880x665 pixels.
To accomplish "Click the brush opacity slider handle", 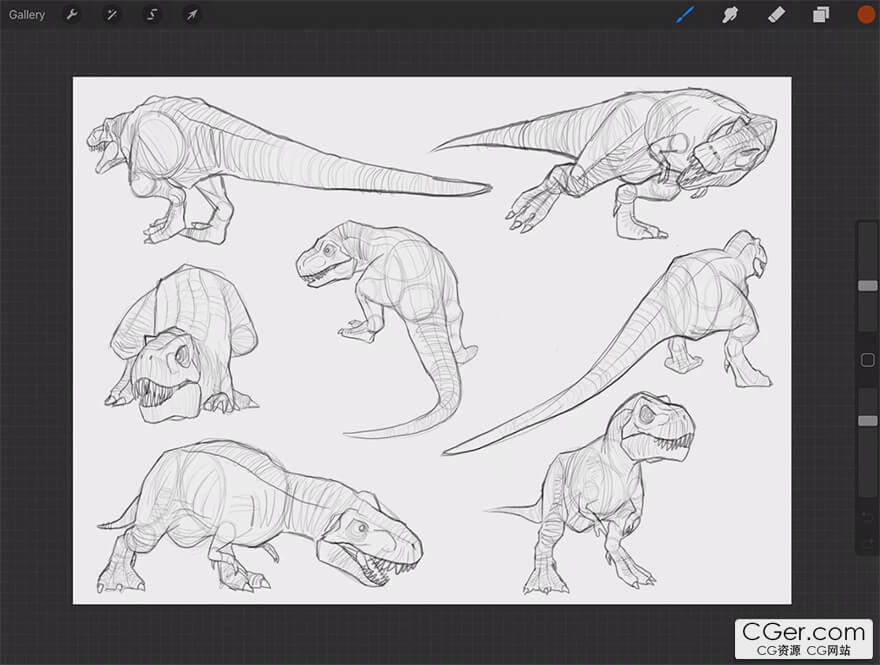I will (867, 421).
